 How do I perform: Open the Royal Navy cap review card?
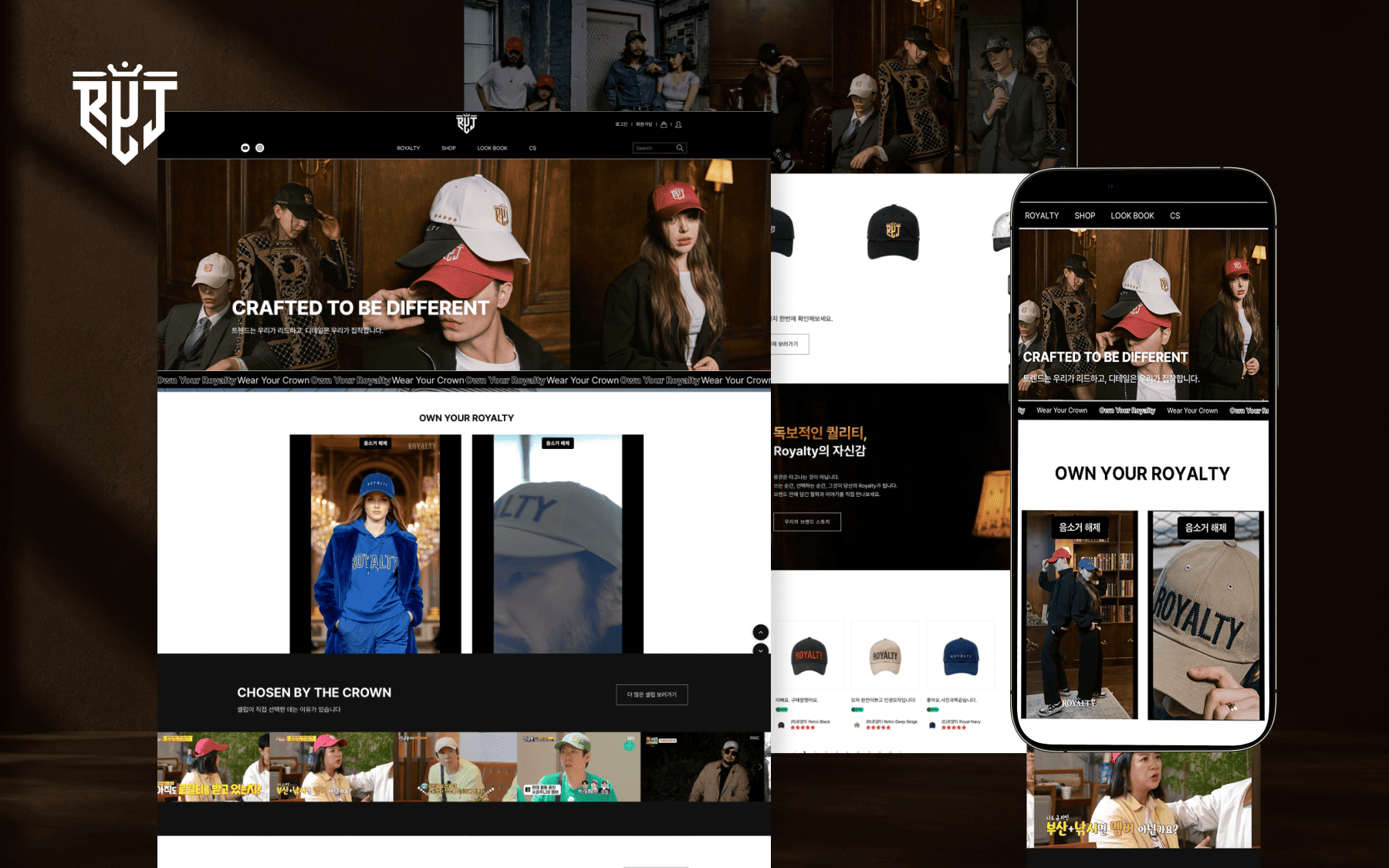point(961,675)
